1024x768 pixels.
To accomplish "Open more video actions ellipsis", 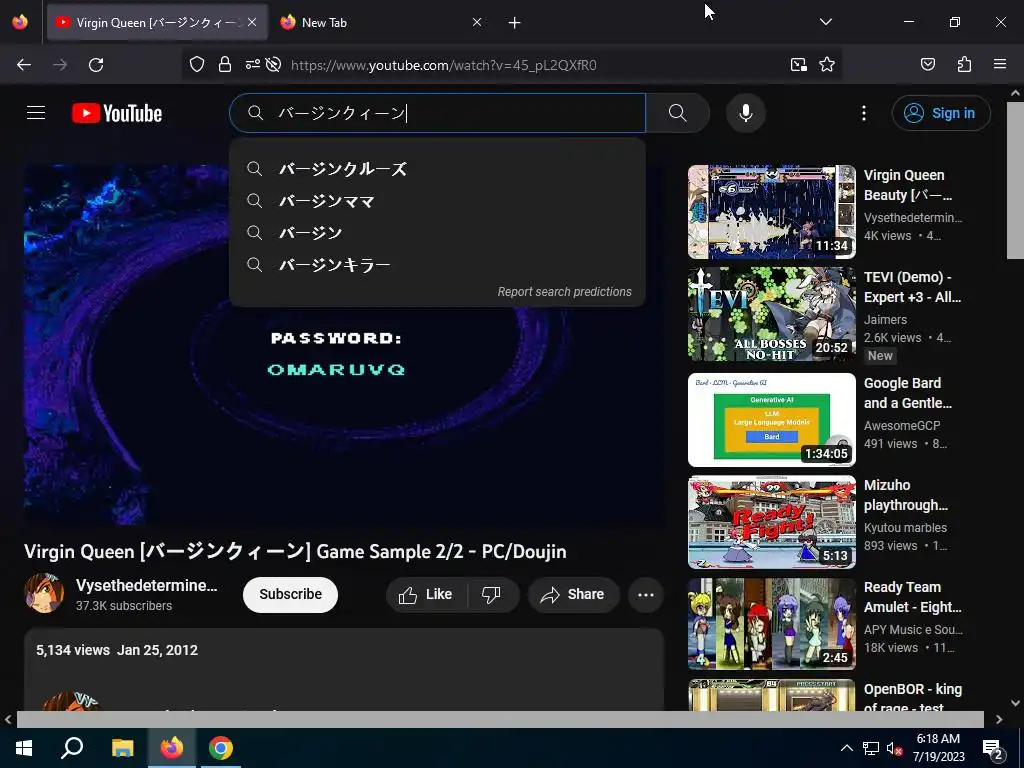I will click(x=646, y=594).
